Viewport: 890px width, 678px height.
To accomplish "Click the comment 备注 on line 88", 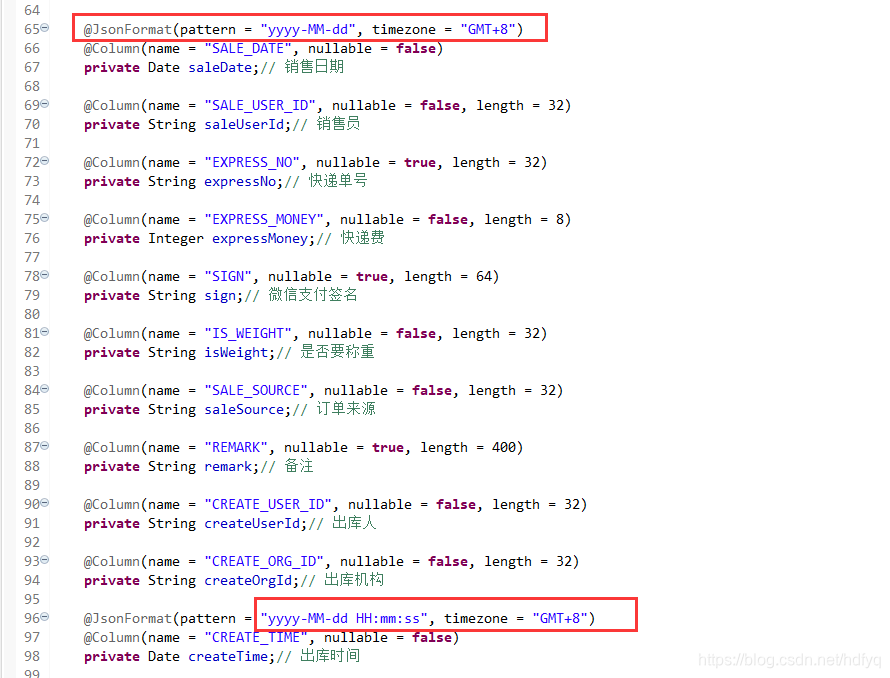I will [299, 466].
